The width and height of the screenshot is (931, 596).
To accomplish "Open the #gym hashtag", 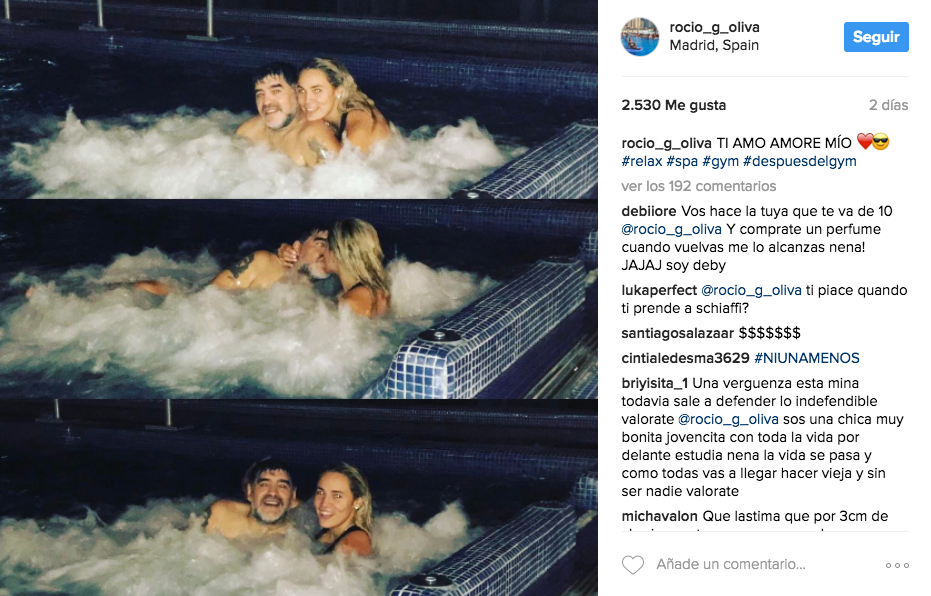I will tap(720, 161).
